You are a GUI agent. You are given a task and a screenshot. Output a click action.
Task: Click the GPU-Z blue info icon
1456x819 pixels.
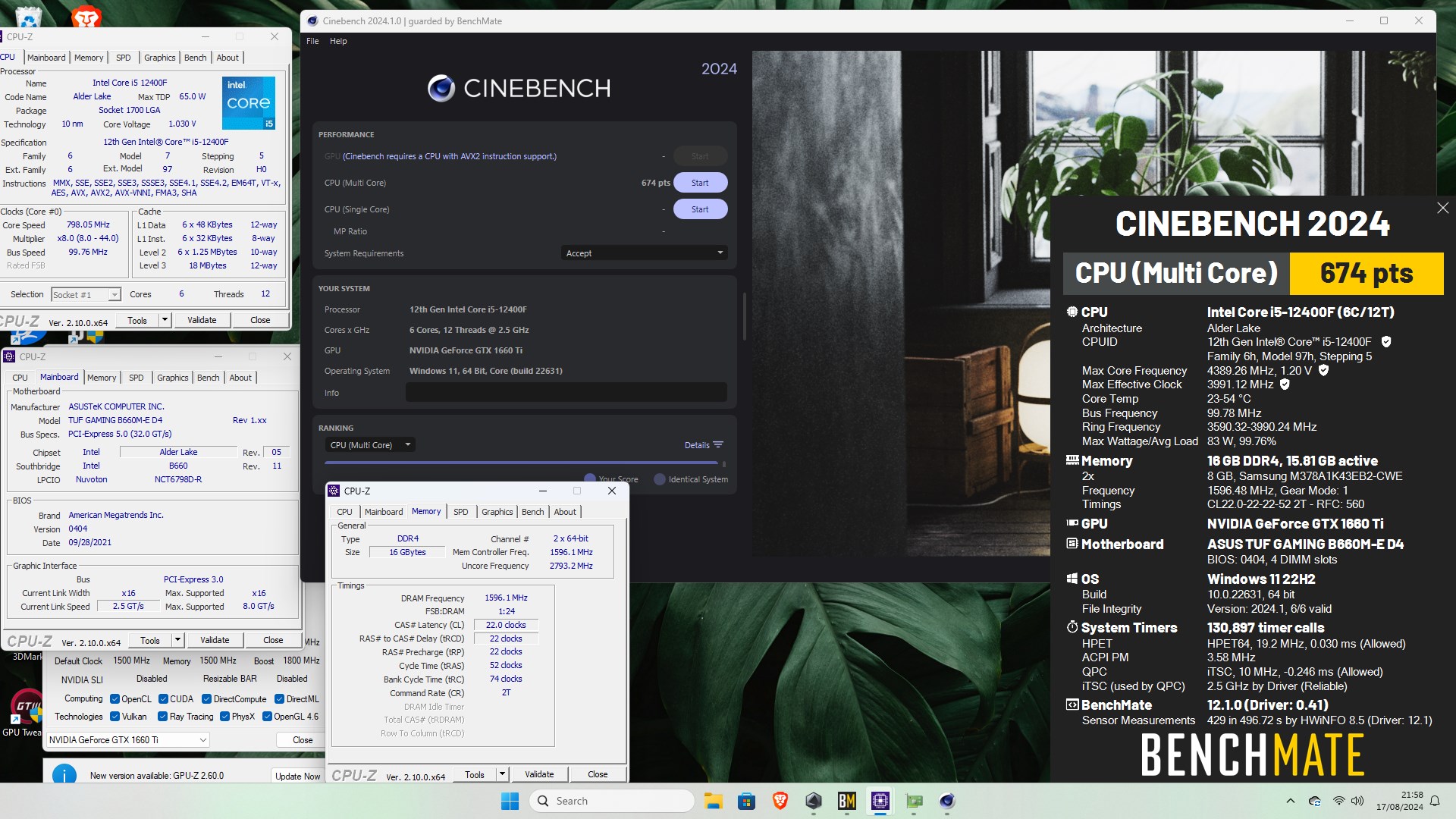(x=64, y=774)
